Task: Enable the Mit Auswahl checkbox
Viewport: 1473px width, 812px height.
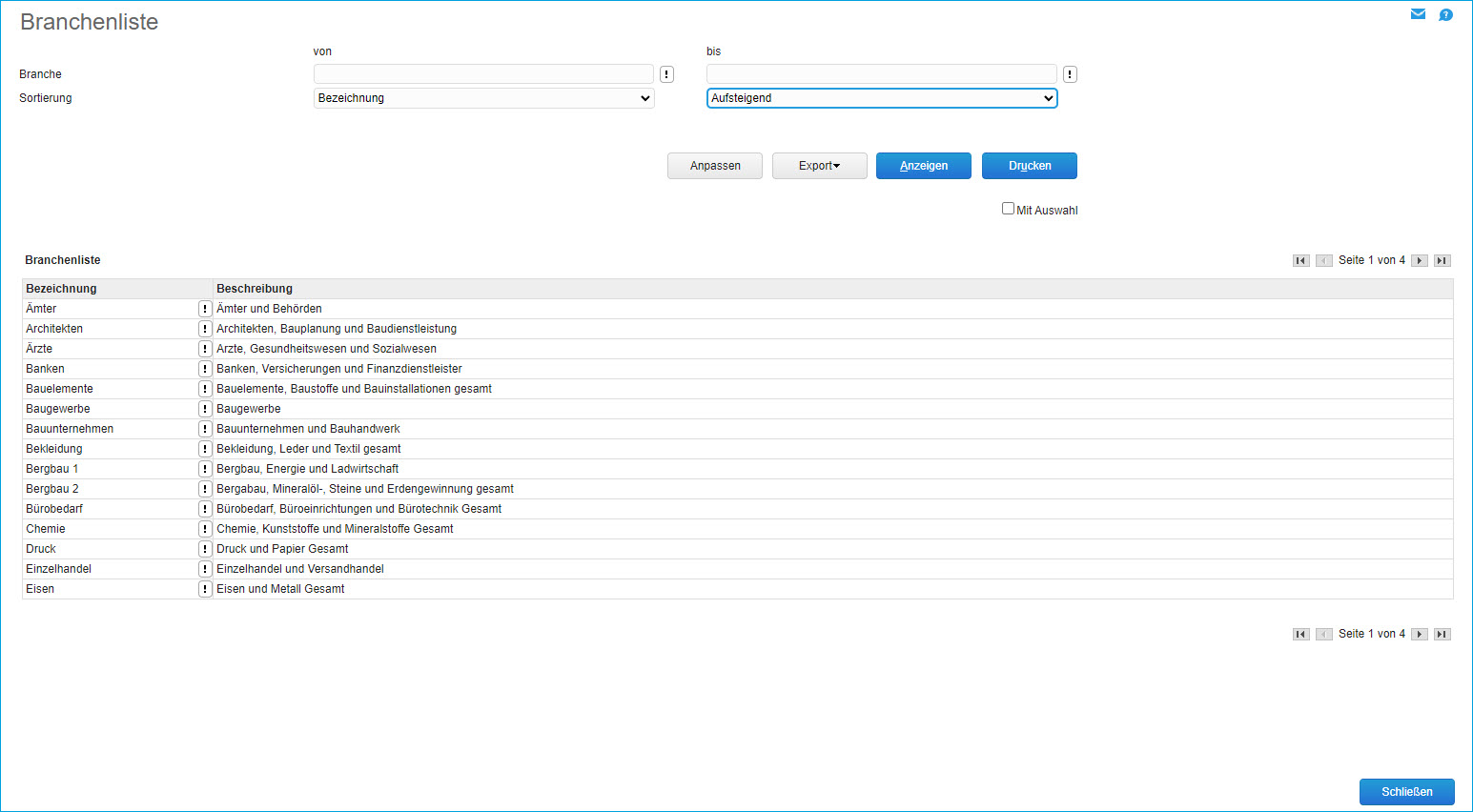Action: (x=1008, y=209)
